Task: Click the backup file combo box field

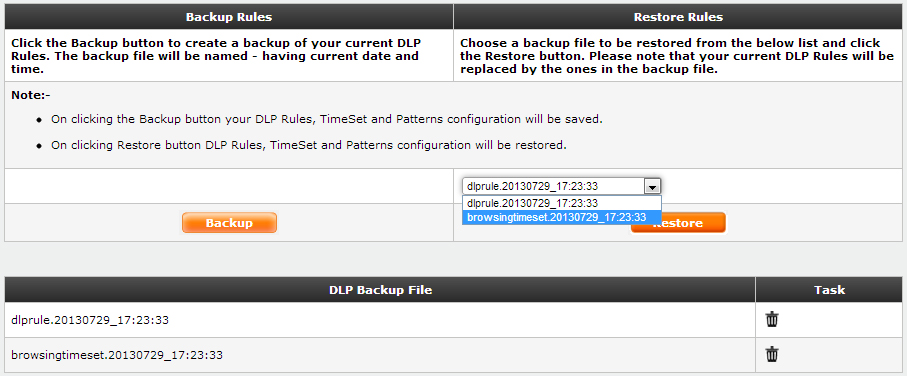Action: 561,186
